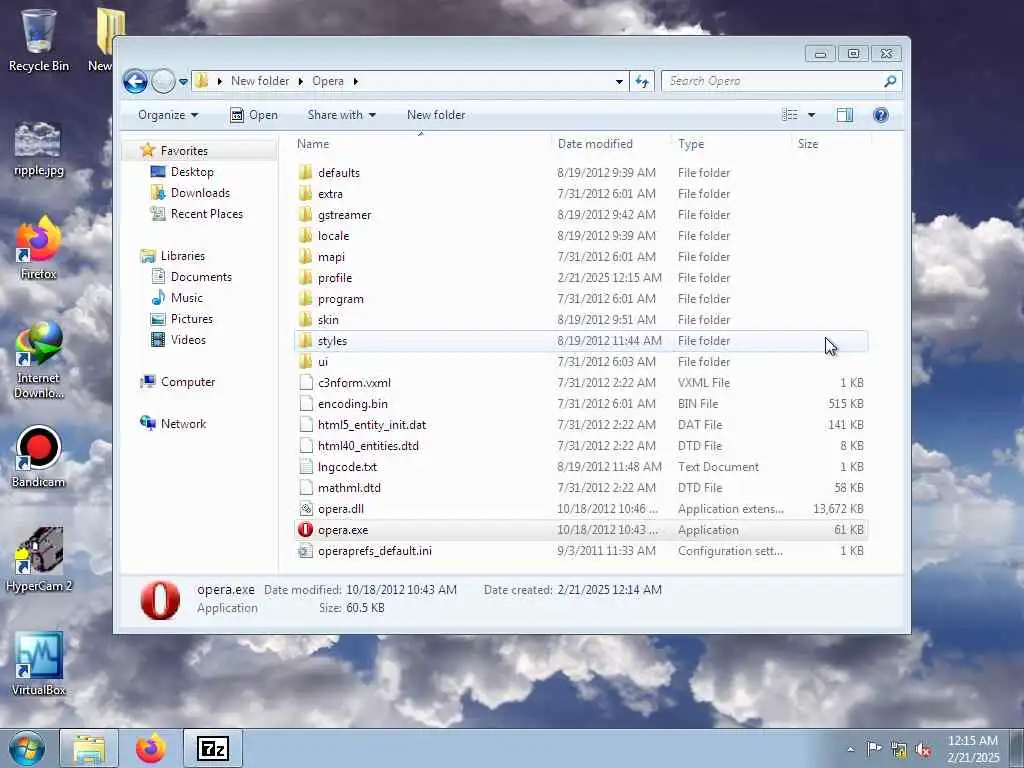Toggle the preview pane button
This screenshot has height=768, width=1024.
(x=844, y=115)
